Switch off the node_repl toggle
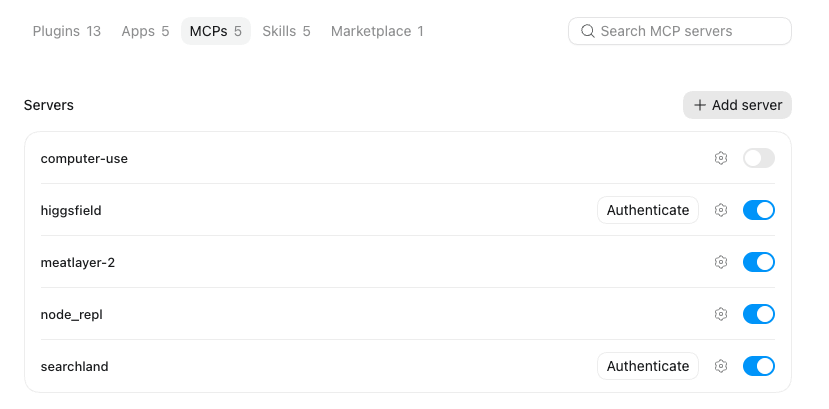Viewport: 829px width, 409px height. tap(759, 314)
